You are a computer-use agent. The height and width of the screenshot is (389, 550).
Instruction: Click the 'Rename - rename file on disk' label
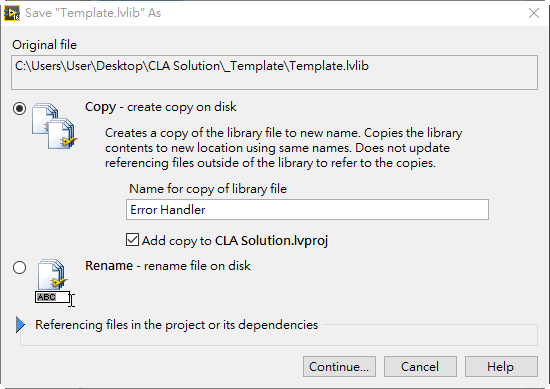168,266
